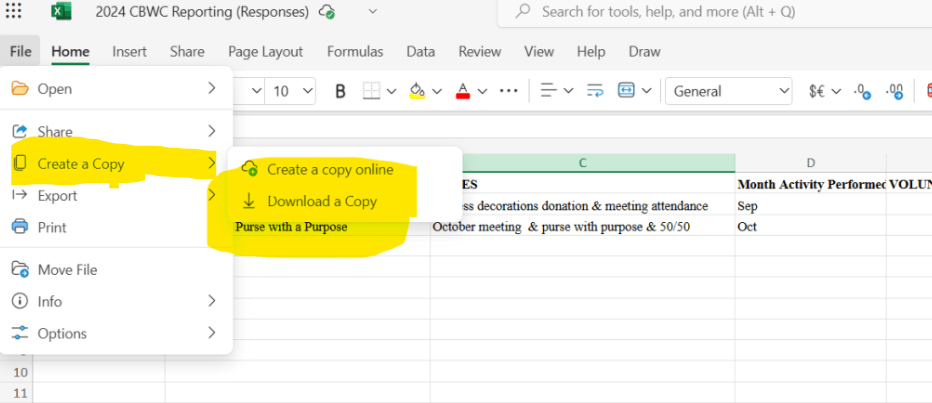Screen dimensions: 932x403
Task: Switch to the Formulas tab
Action: pyautogui.click(x=355, y=52)
